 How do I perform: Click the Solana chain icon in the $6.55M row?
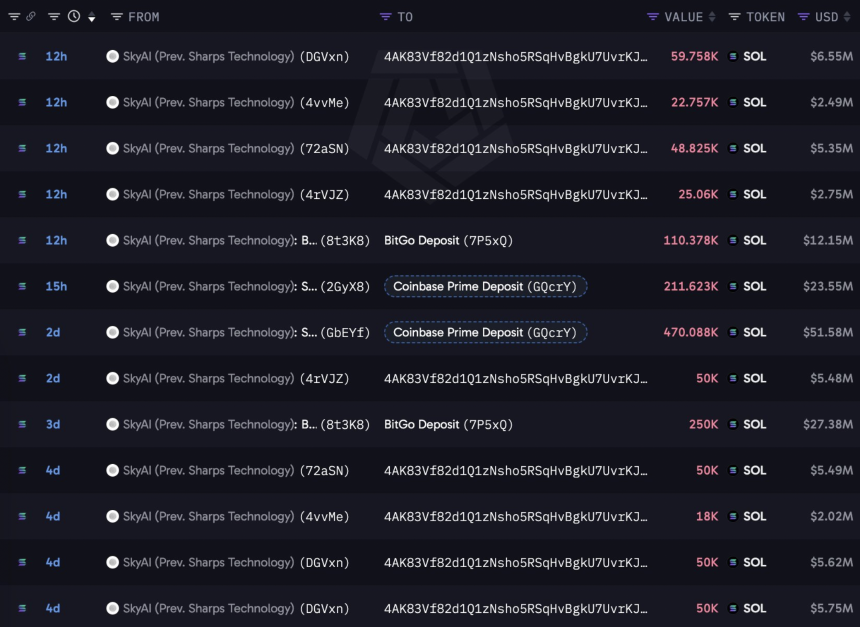(22, 57)
